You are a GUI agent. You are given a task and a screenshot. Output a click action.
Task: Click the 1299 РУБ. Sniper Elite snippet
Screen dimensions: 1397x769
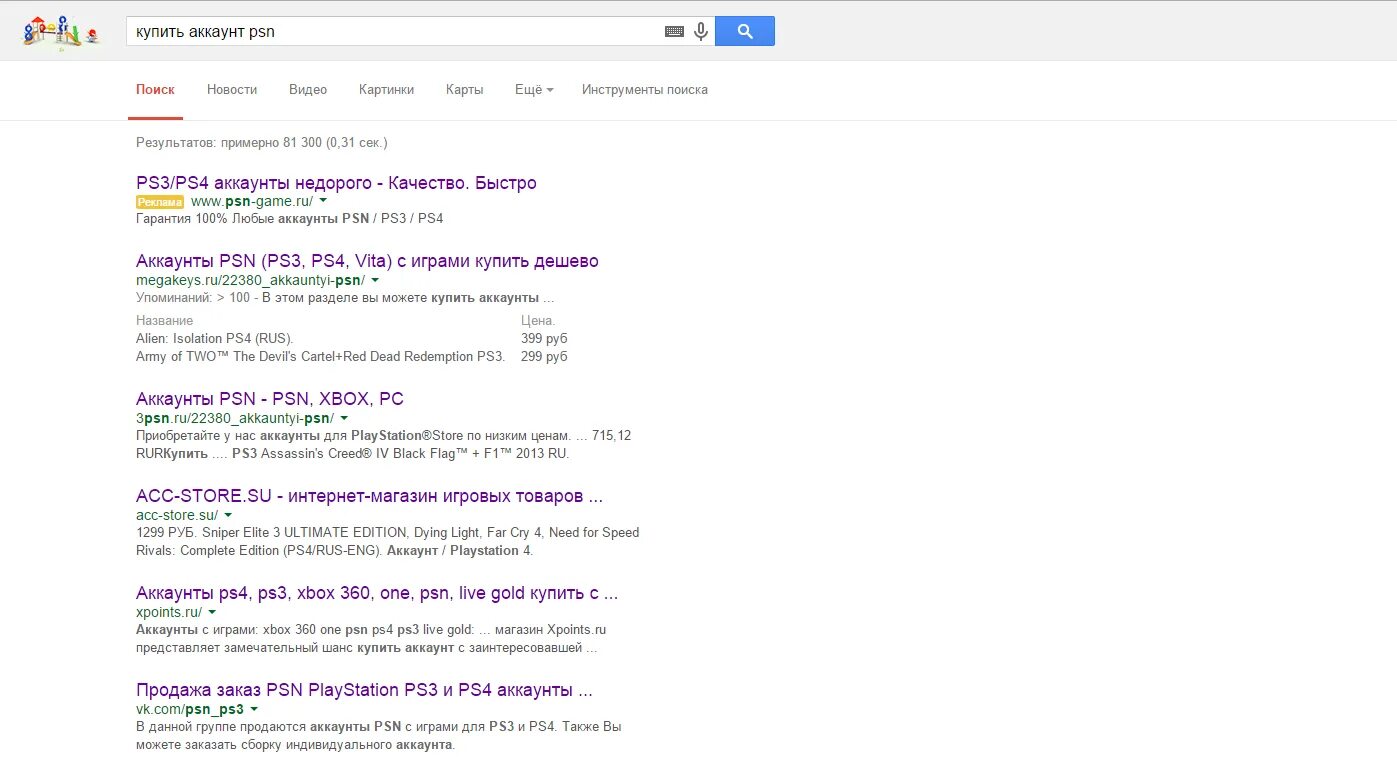click(x=388, y=541)
